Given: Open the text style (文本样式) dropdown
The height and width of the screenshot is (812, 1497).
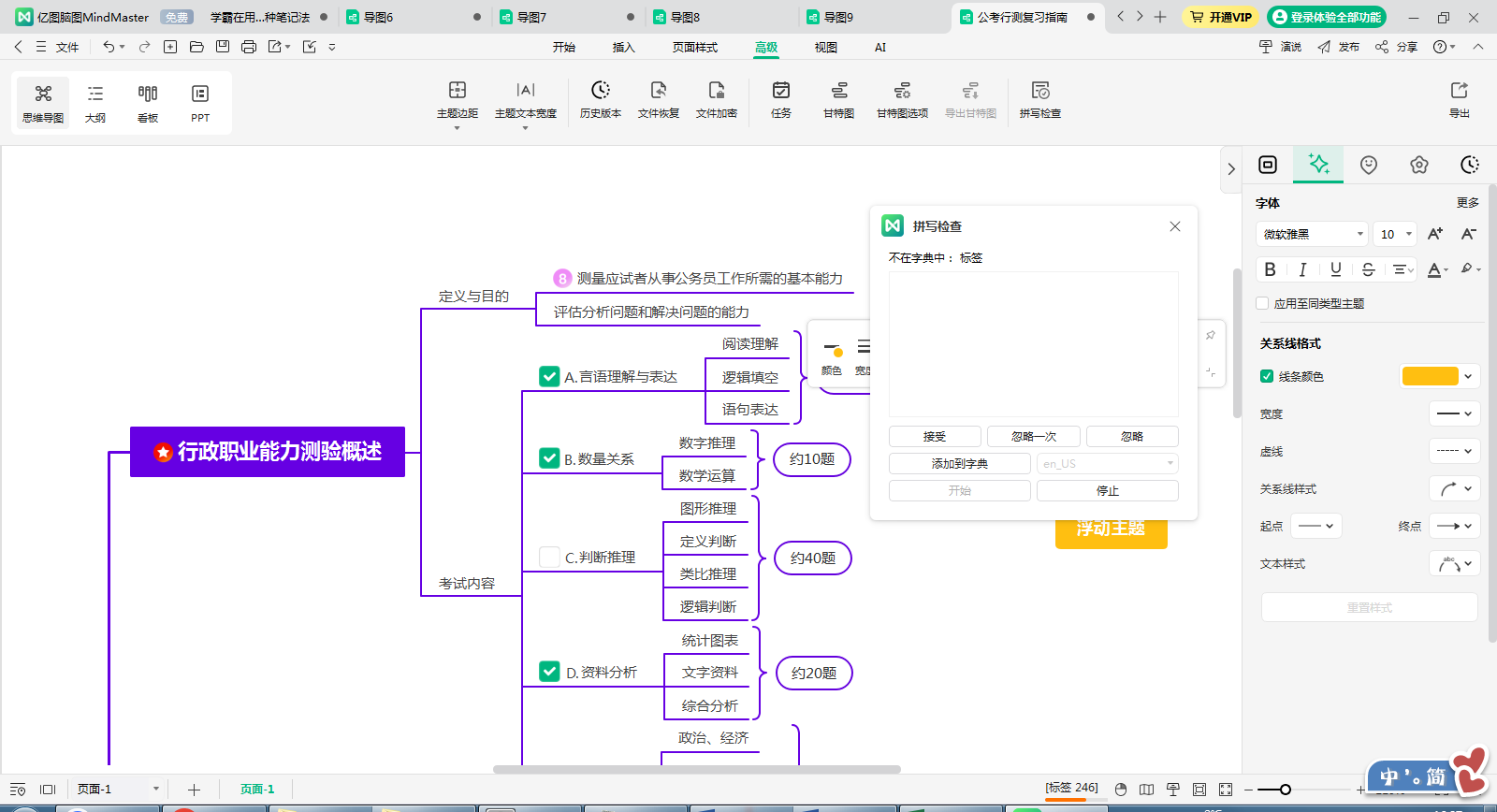Looking at the screenshot, I should tap(1455, 563).
